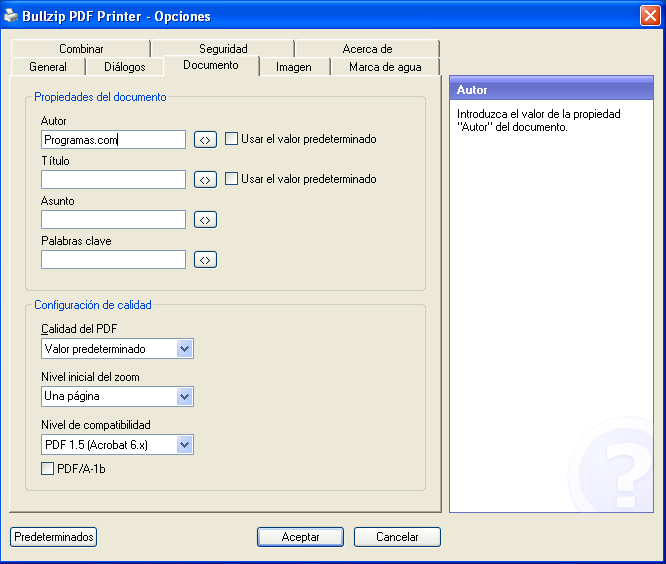This screenshot has width=666, height=564.
Task: Click the help text 'Introduzca el valor de la propiedad'
Action: tap(539, 114)
